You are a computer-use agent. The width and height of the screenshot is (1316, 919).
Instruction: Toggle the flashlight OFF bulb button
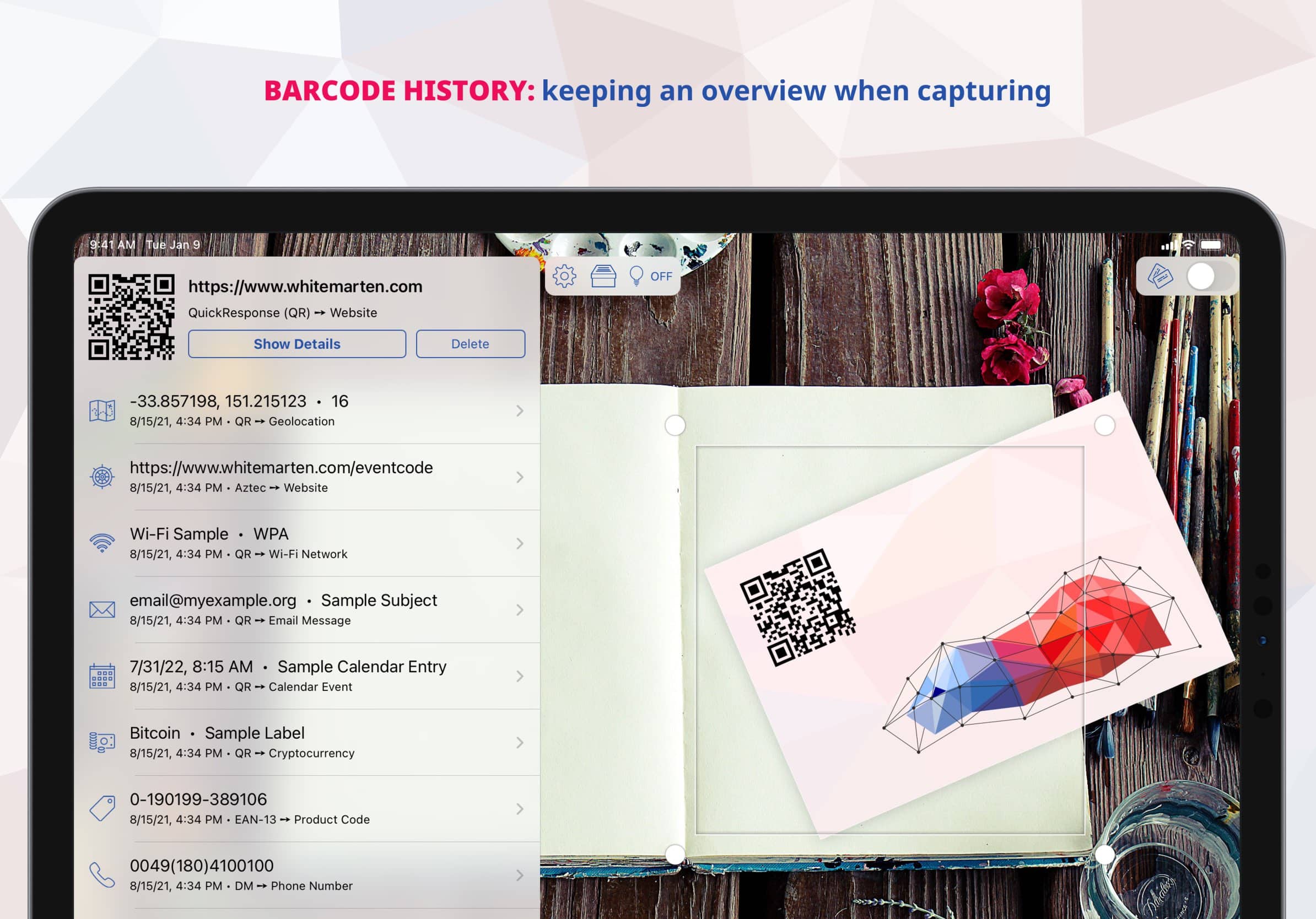coord(650,276)
